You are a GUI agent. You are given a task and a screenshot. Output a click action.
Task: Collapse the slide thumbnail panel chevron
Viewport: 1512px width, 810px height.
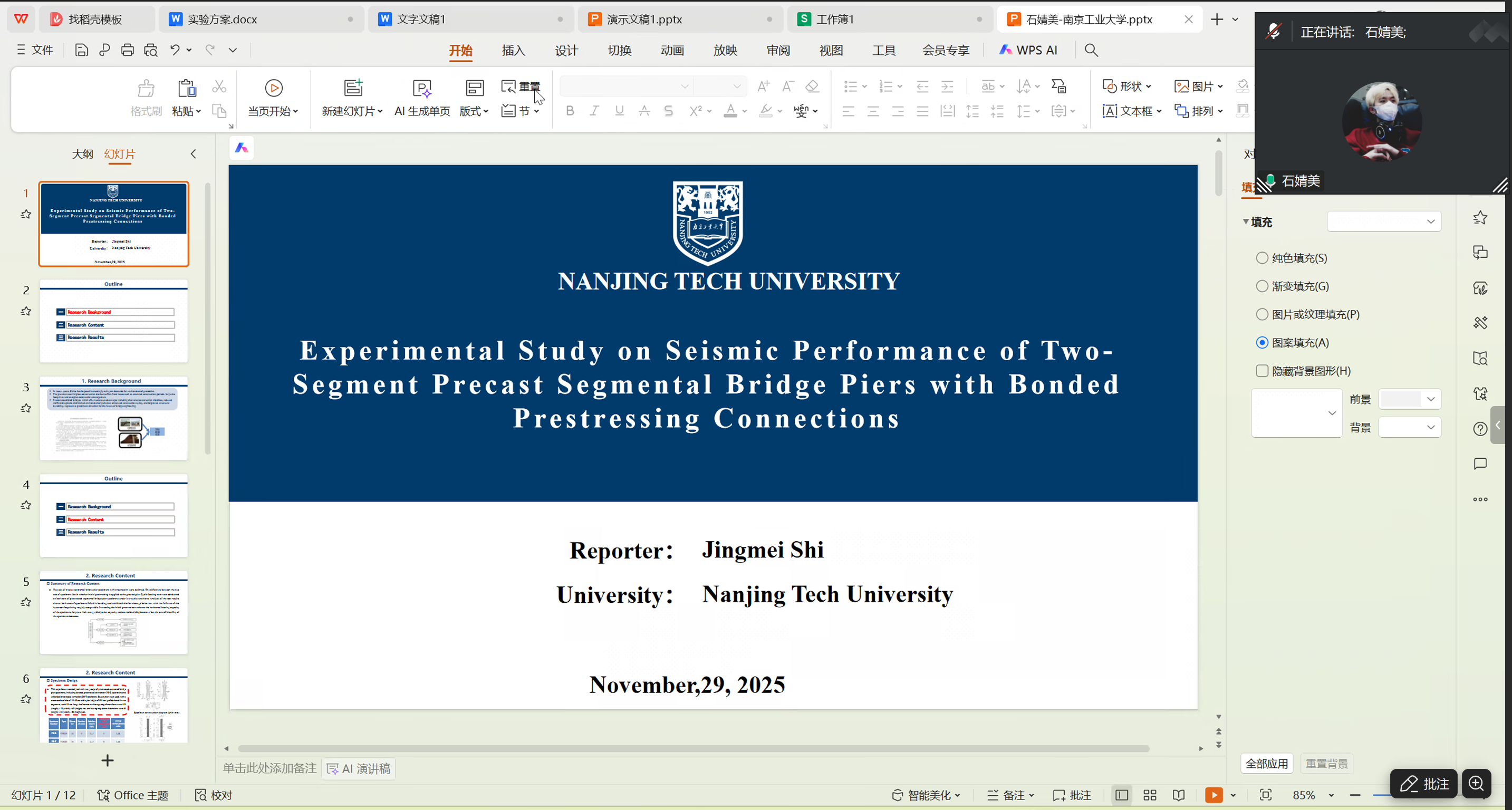(194, 154)
